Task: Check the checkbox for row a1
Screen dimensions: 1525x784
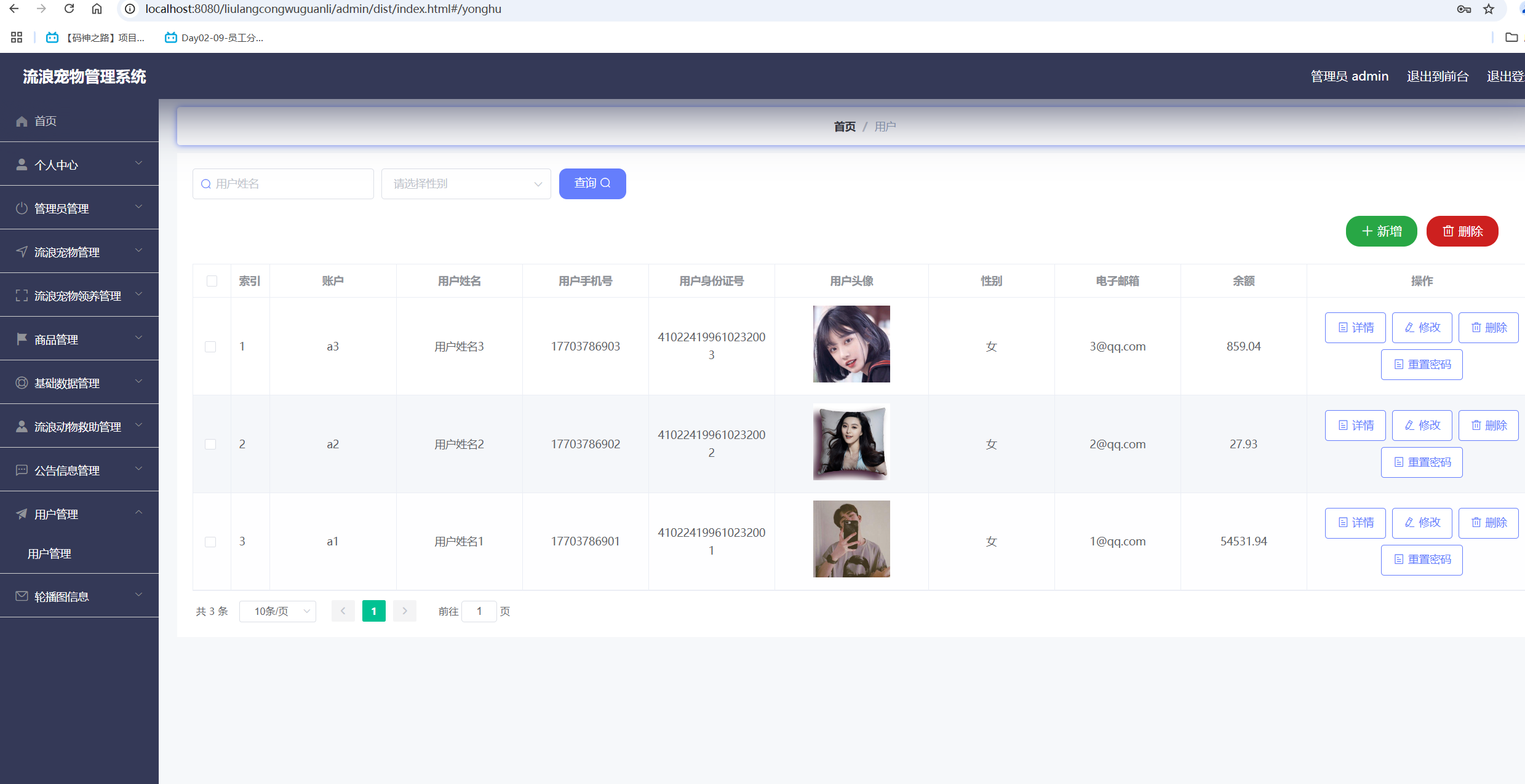Action: tap(210, 542)
